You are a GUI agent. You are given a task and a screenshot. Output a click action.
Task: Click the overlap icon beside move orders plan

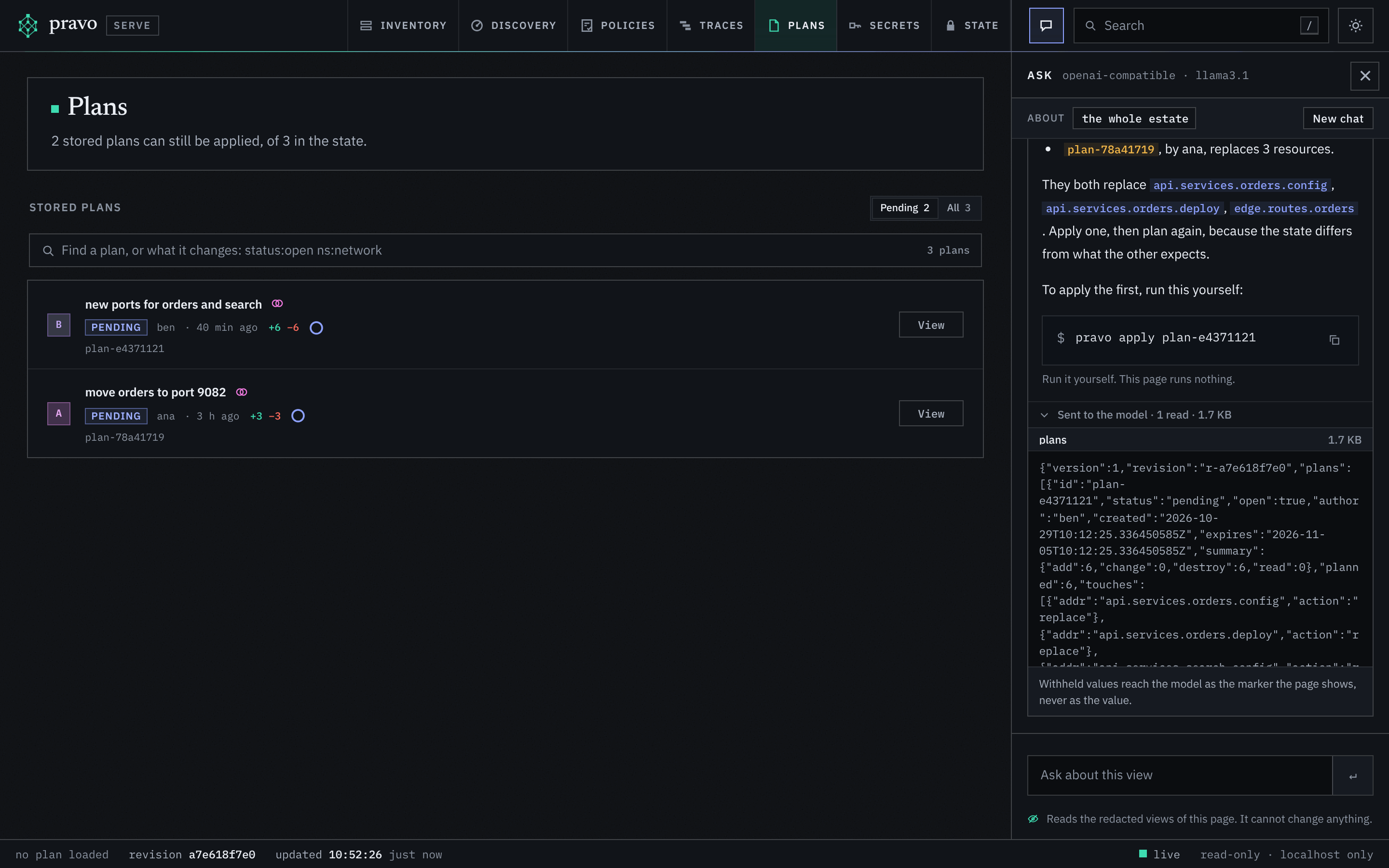click(x=242, y=392)
